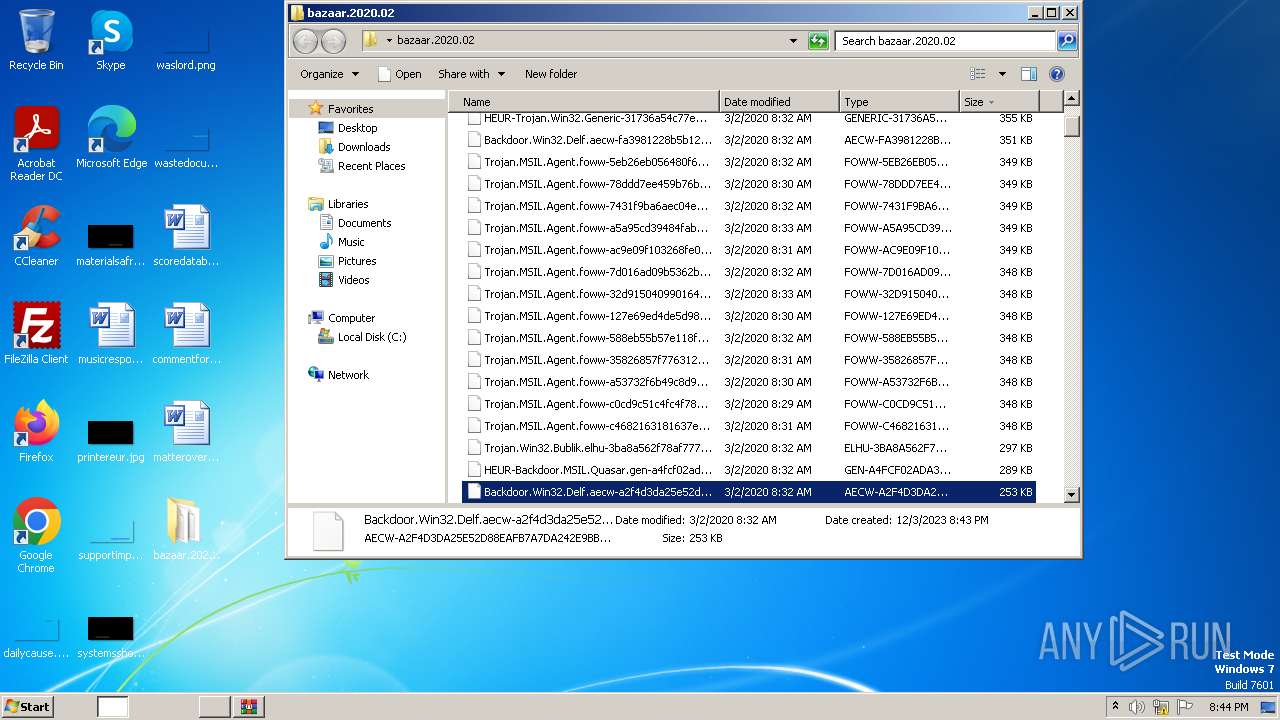Open Explorer help icon
Screen dimensions: 1280x720
(x=1057, y=74)
